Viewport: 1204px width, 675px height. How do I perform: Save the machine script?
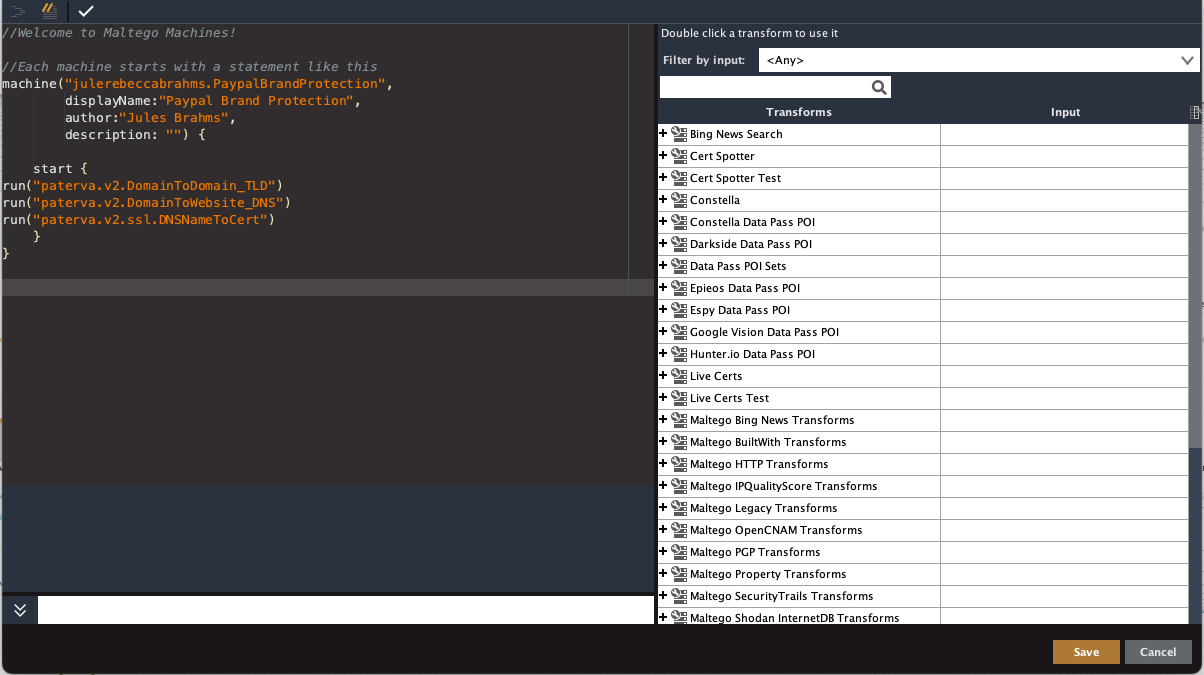point(1086,652)
